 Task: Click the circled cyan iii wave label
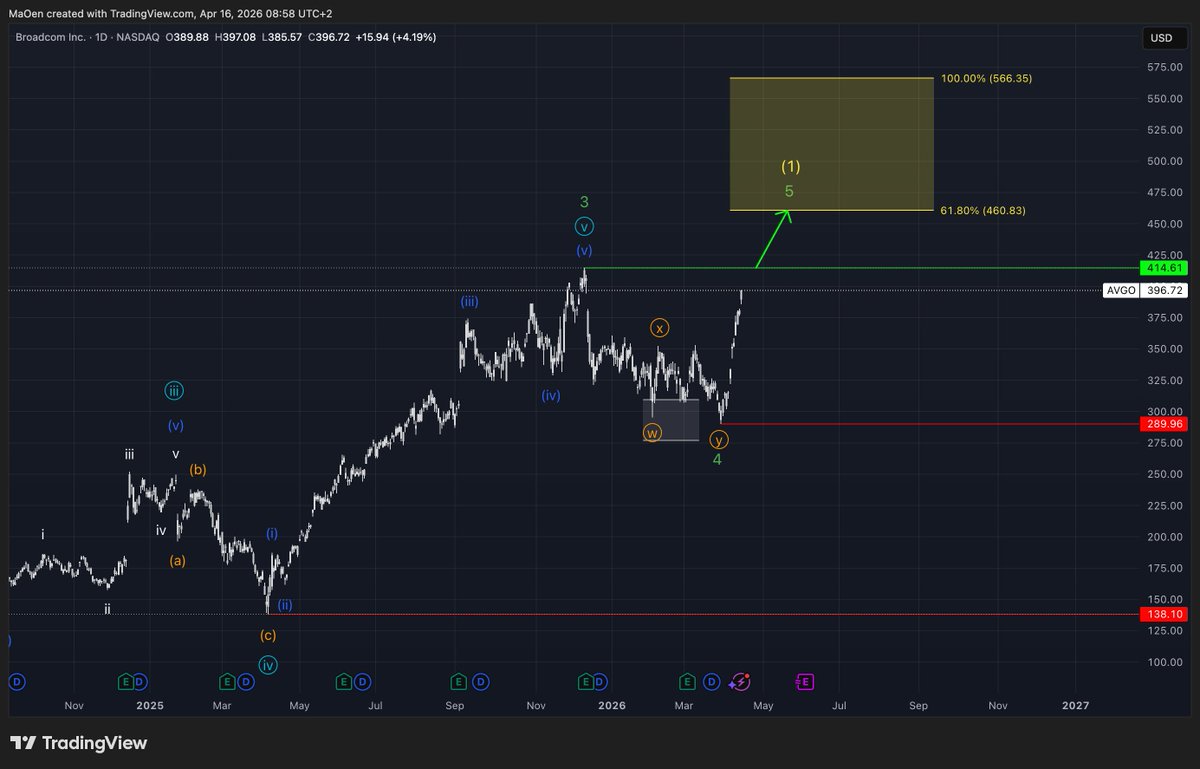point(174,392)
